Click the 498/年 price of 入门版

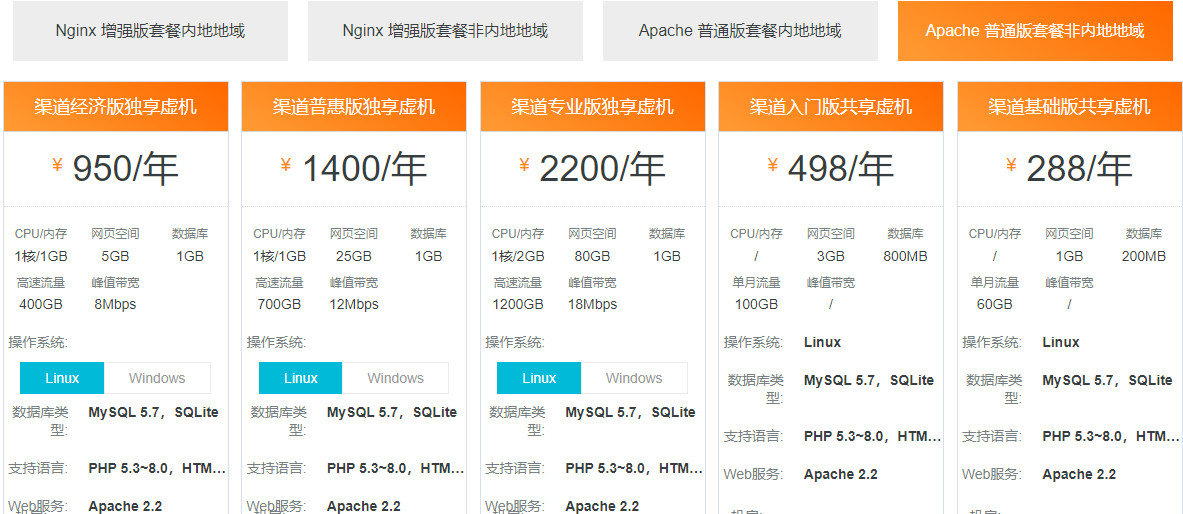(840, 169)
